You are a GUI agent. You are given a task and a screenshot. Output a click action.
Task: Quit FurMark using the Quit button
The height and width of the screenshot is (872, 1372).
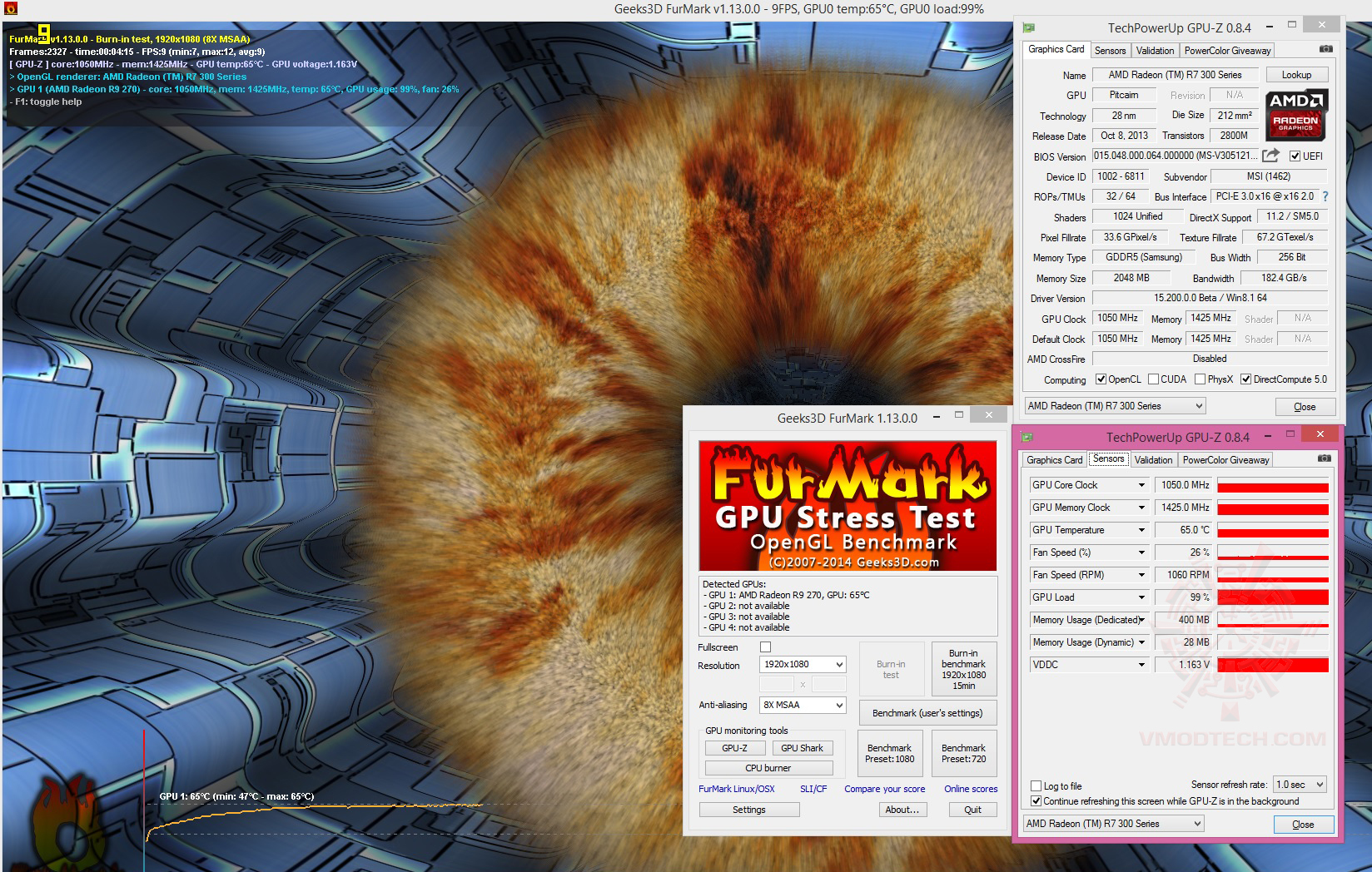coord(972,810)
